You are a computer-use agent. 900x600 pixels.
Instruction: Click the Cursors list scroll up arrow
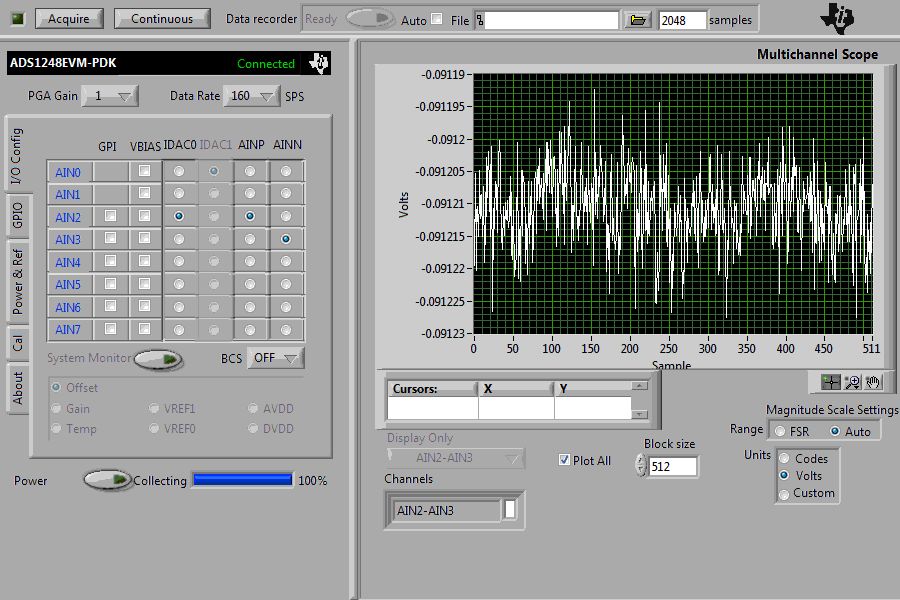639,386
